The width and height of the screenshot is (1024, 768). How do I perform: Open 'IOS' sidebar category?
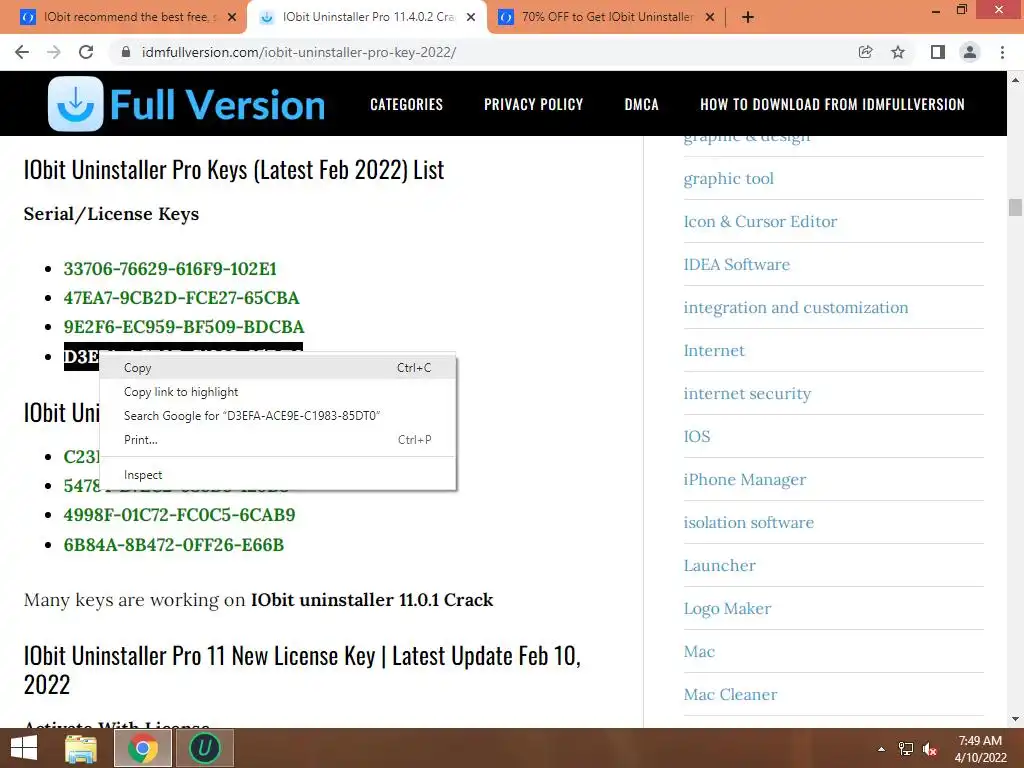click(697, 436)
